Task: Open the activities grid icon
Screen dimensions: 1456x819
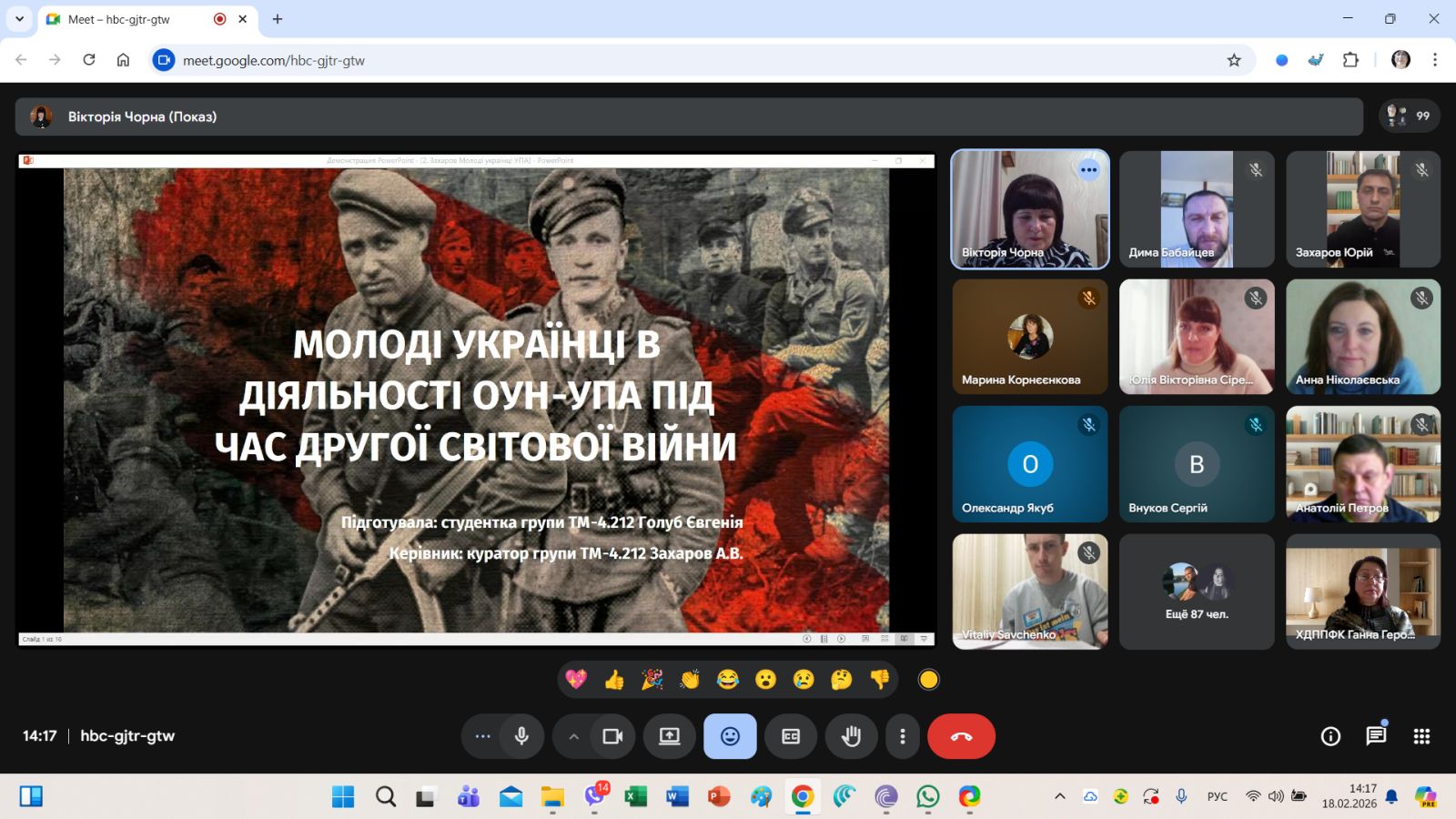Action: pos(1421,736)
